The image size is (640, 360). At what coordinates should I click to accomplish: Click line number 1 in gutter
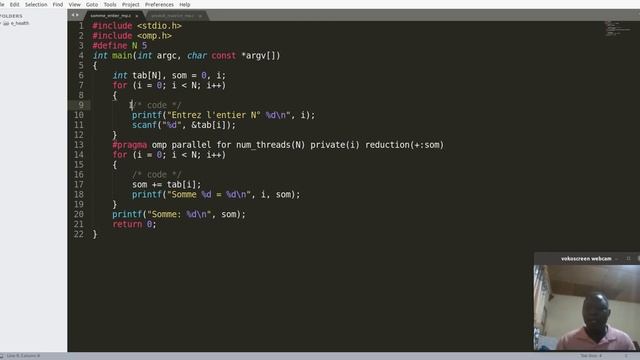point(81,26)
